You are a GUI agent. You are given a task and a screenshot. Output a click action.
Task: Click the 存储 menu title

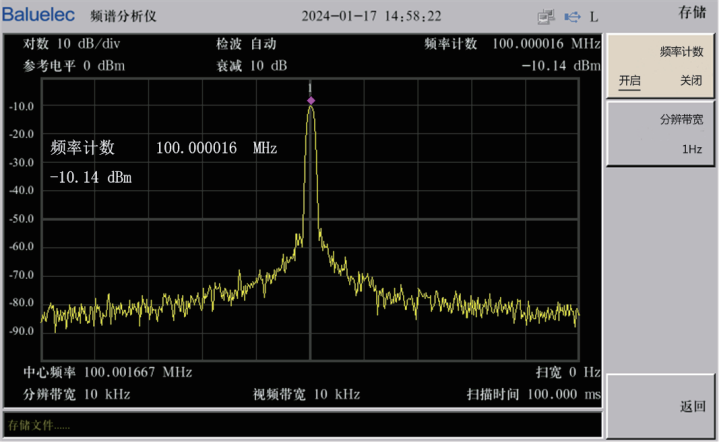pyautogui.click(x=692, y=12)
